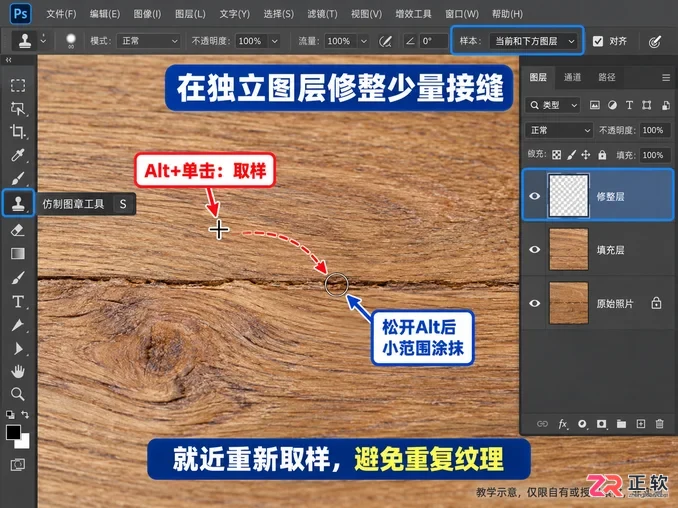The image size is (678, 508).
Task: Click the foreground color swatch
Action: pos(13,432)
